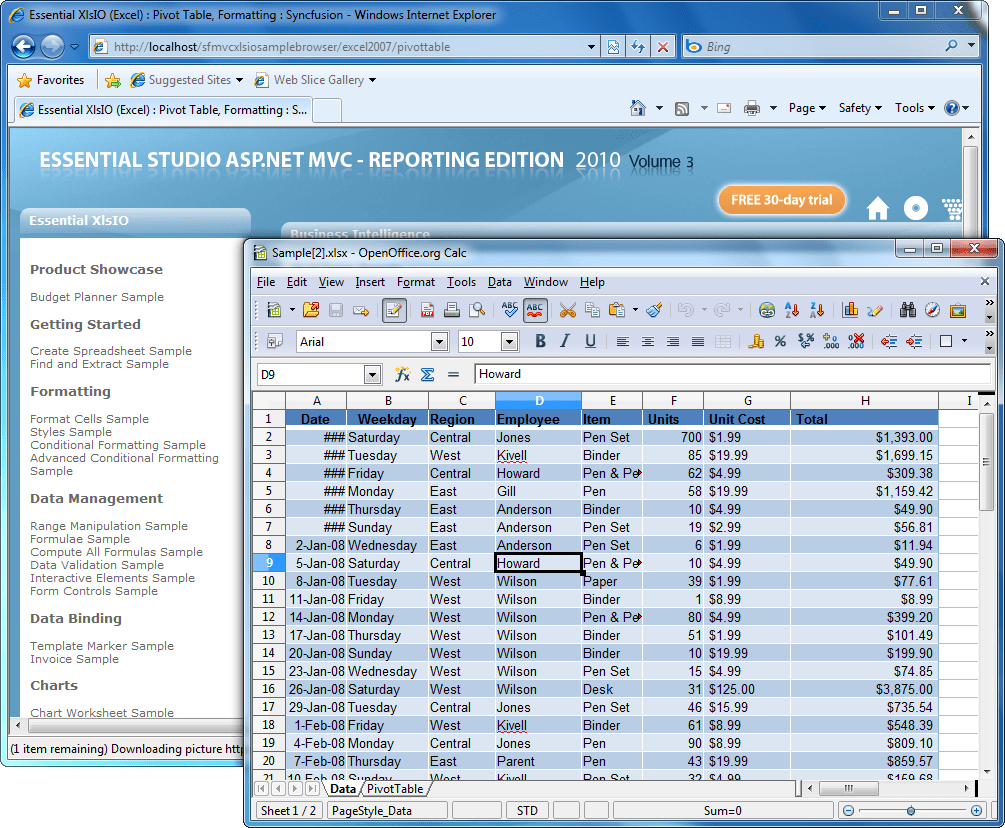Viewport: 1005px width, 828px height.
Task: Open the Invoice Sample link
Action: tap(74, 659)
